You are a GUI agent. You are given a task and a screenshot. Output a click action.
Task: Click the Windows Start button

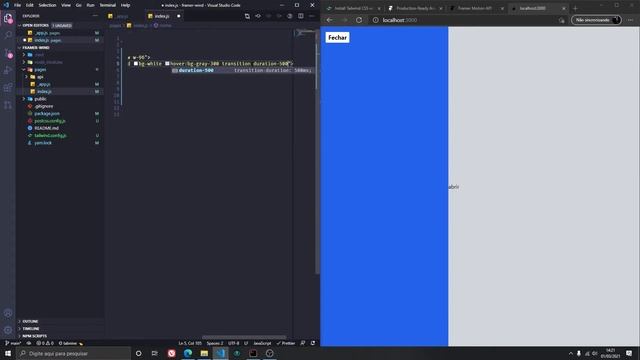(x=8, y=353)
